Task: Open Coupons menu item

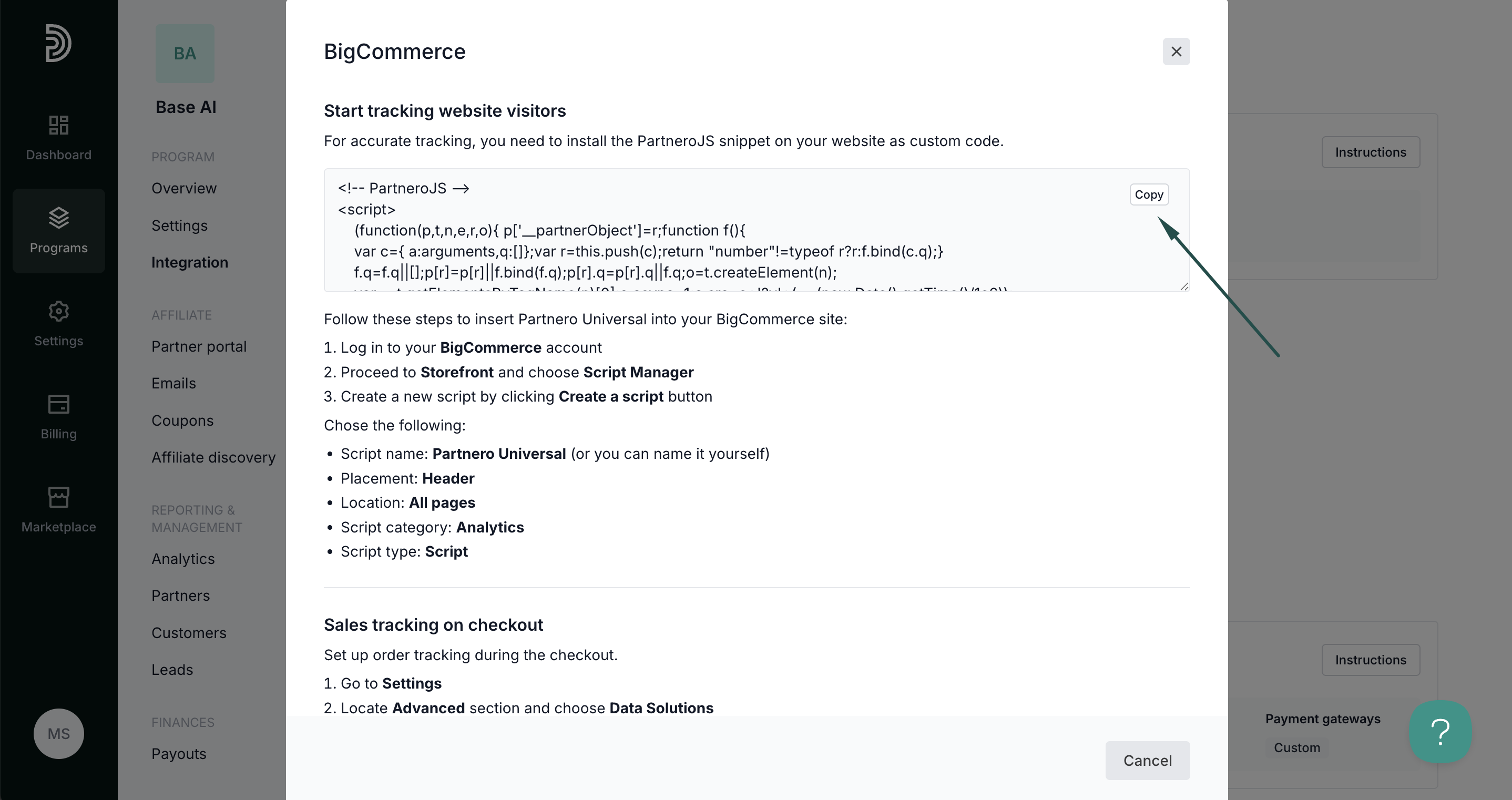Action: coord(182,421)
